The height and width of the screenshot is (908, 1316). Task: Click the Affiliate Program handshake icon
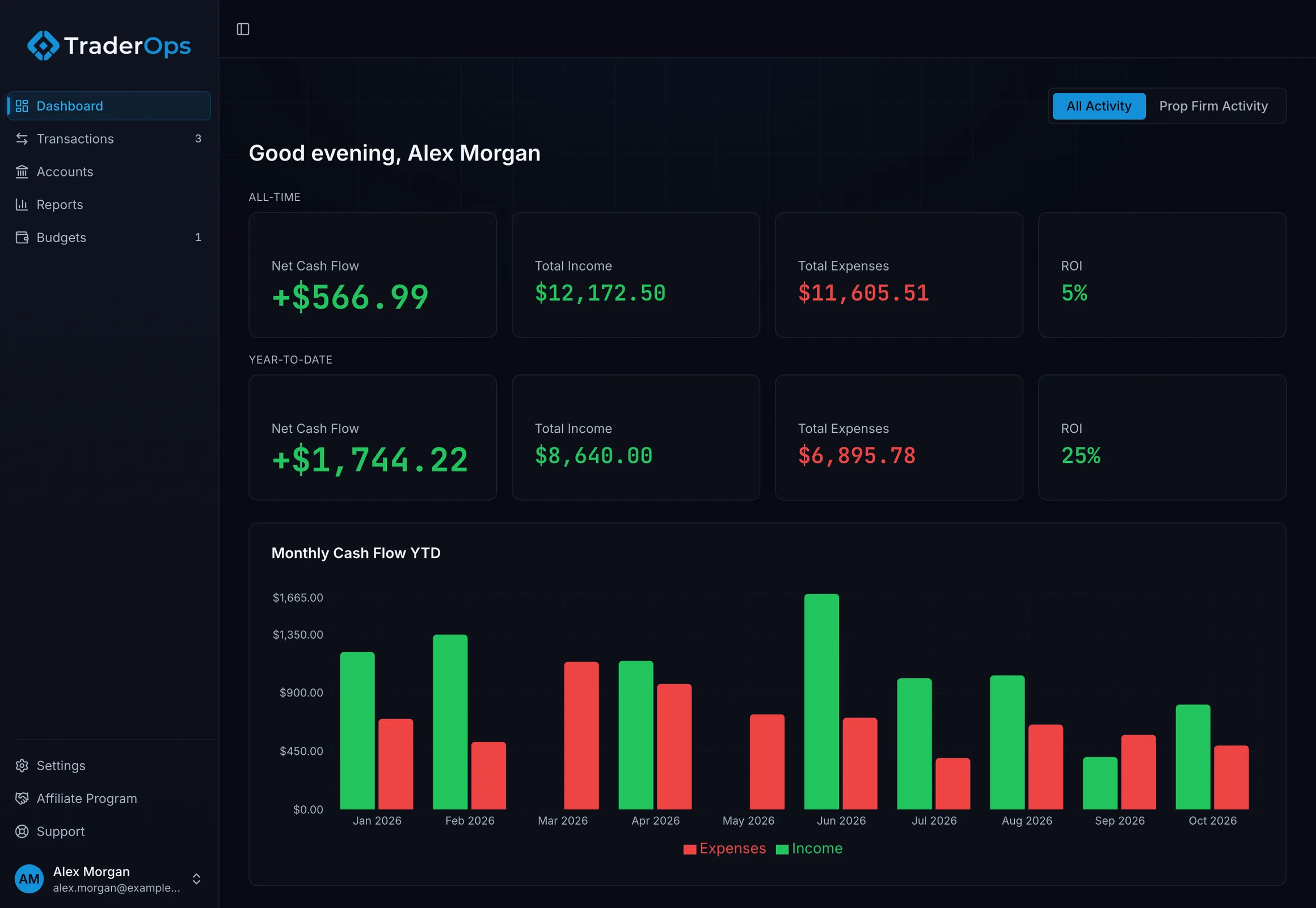click(x=22, y=799)
